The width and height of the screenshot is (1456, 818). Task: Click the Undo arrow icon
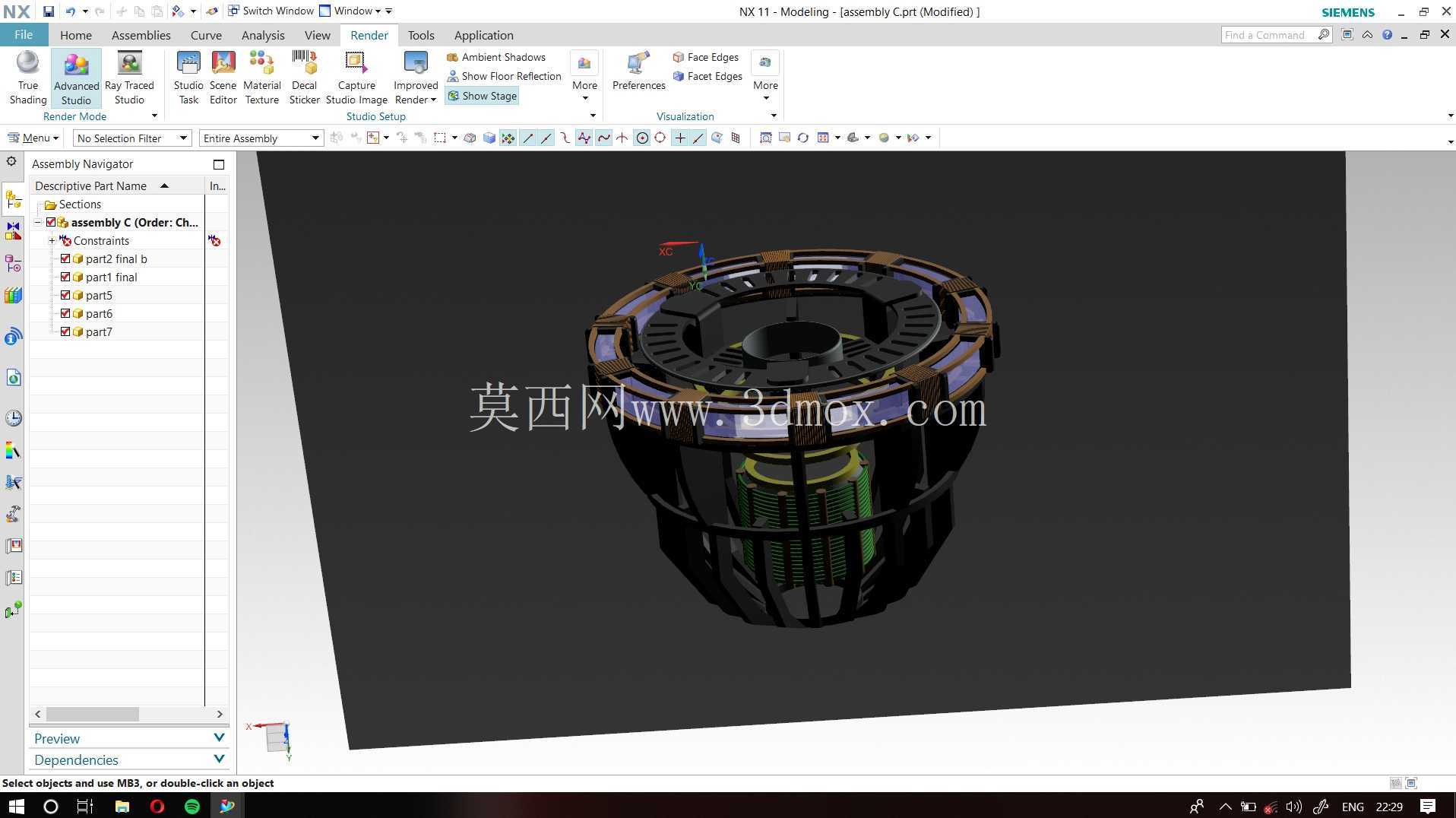[x=71, y=11]
